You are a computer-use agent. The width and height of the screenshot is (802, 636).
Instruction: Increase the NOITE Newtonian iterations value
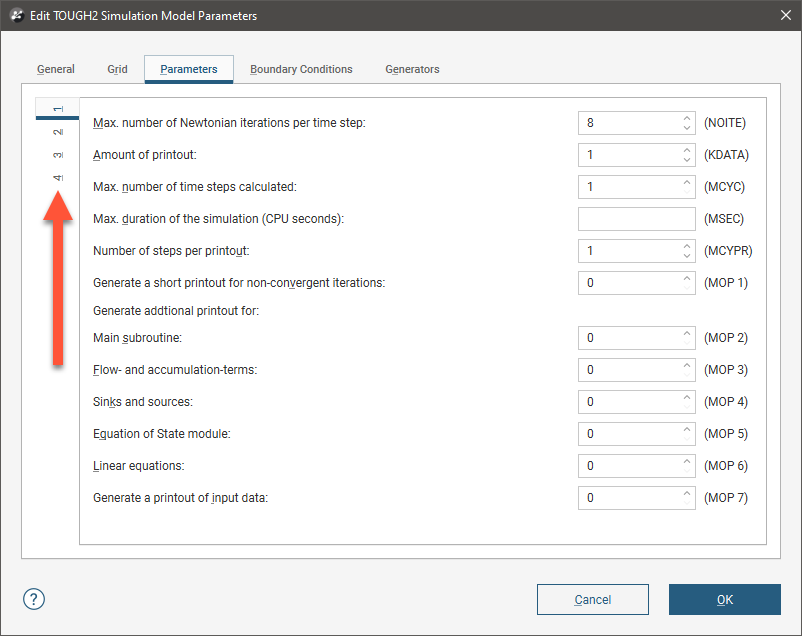[x=687, y=118]
